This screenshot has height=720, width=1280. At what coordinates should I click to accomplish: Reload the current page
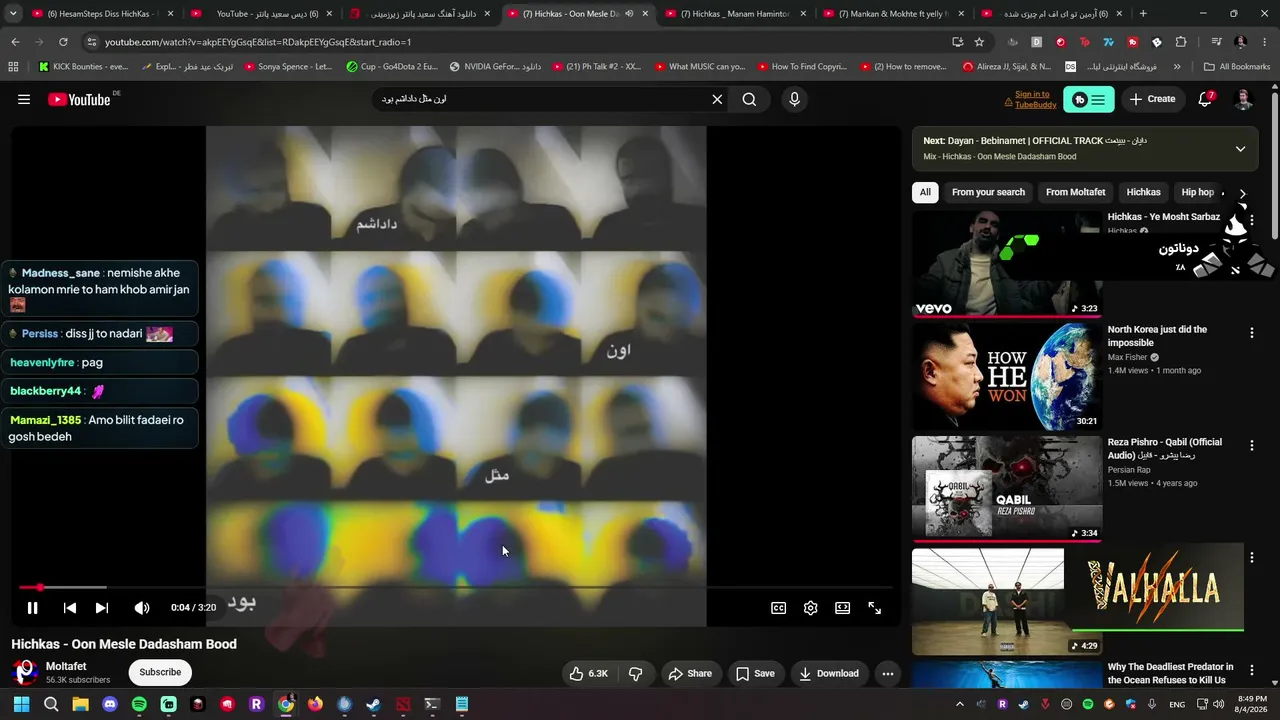[63, 42]
